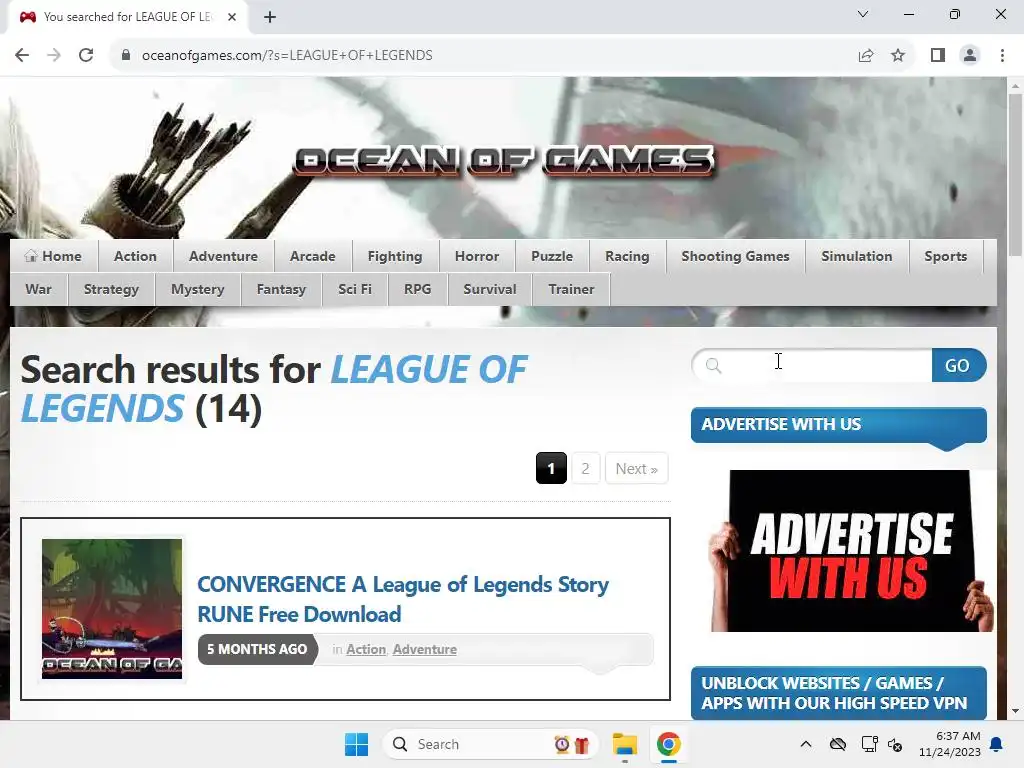Open the Chrome profile avatar

click(x=970, y=55)
